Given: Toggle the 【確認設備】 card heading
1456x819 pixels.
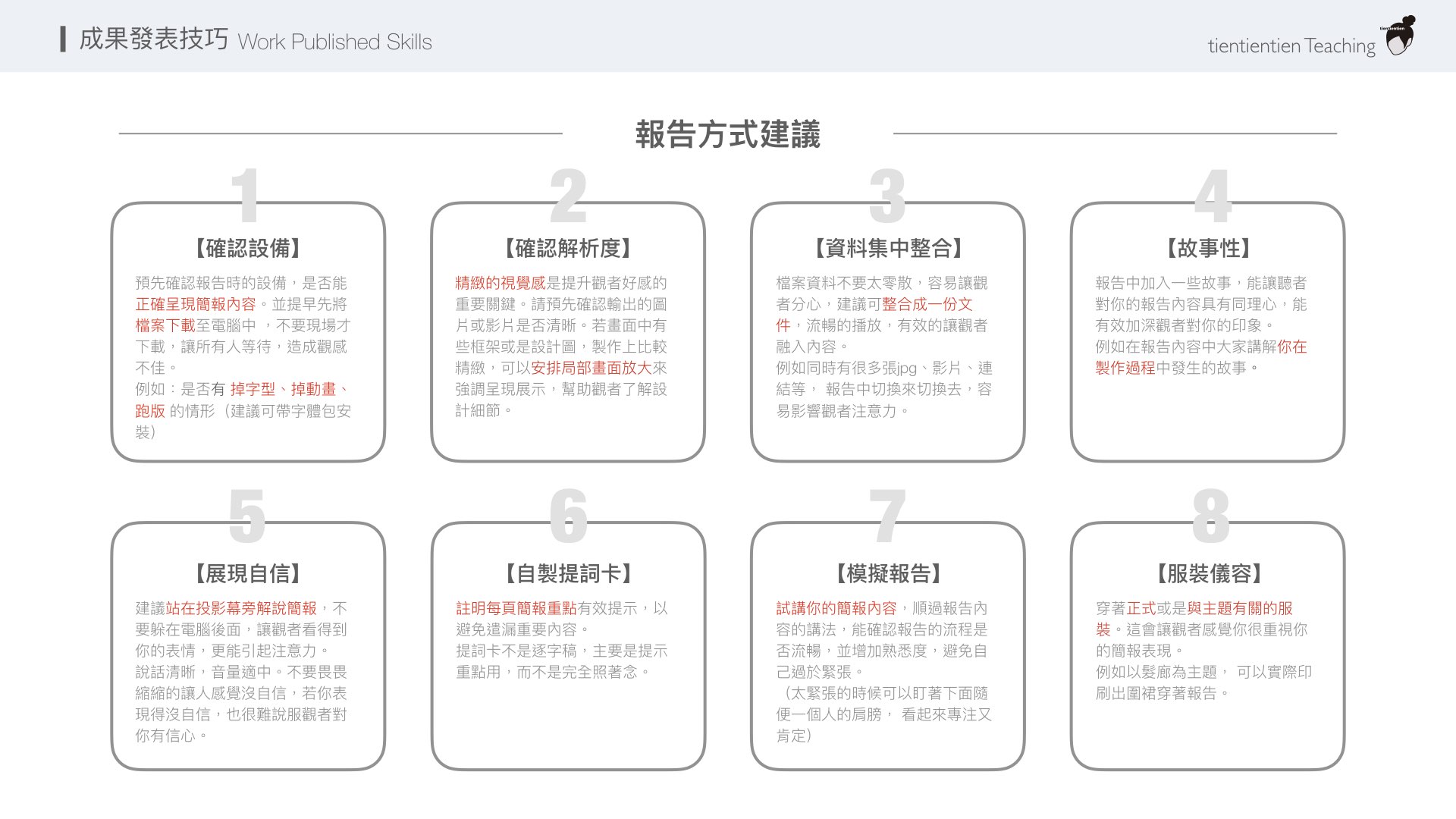Looking at the screenshot, I should [x=246, y=247].
